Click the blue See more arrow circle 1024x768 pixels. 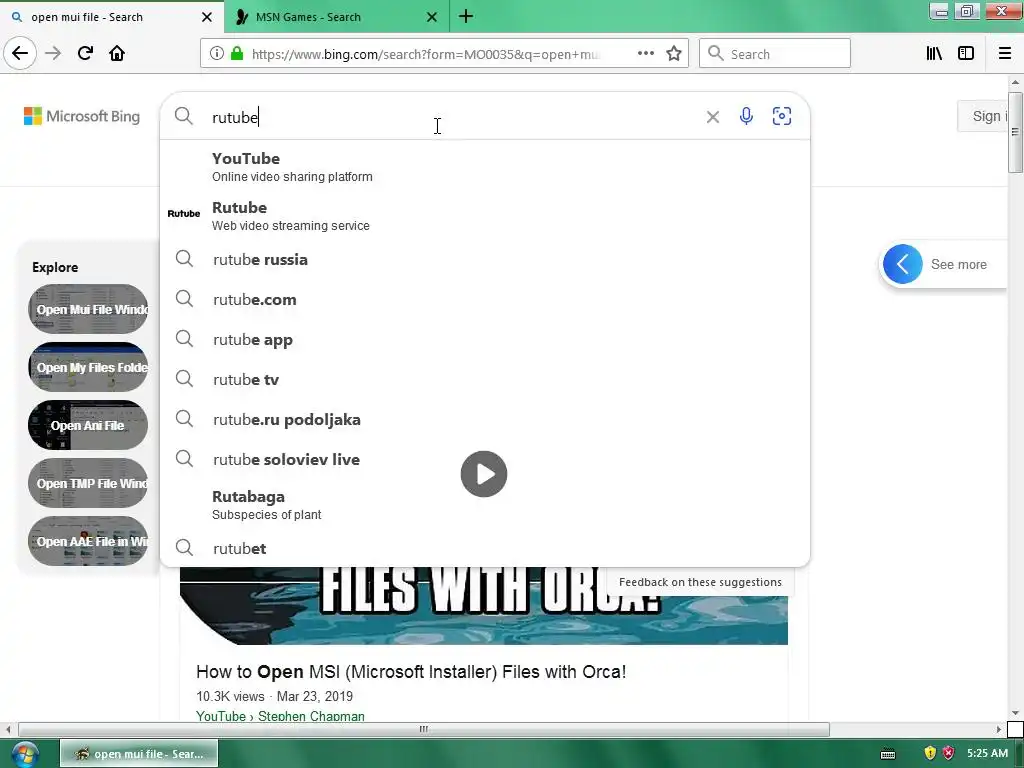tap(903, 264)
